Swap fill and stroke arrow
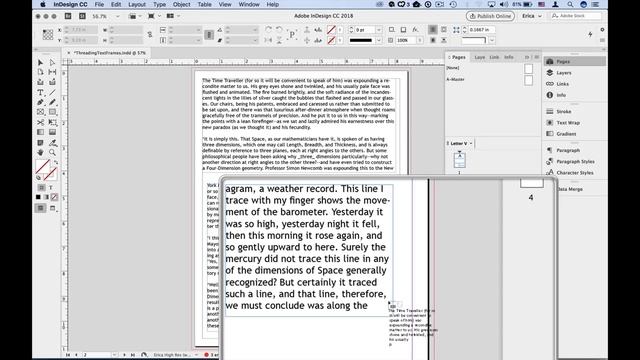Screen dimensions: 640x360 tap(56, 163)
